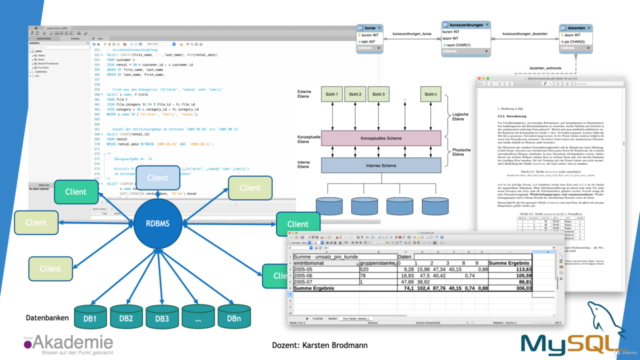The image size is (640, 360).
Task: Switch to the Administration tab in Workbench navigator
Action: pyautogui.click(x=44, y=38)
